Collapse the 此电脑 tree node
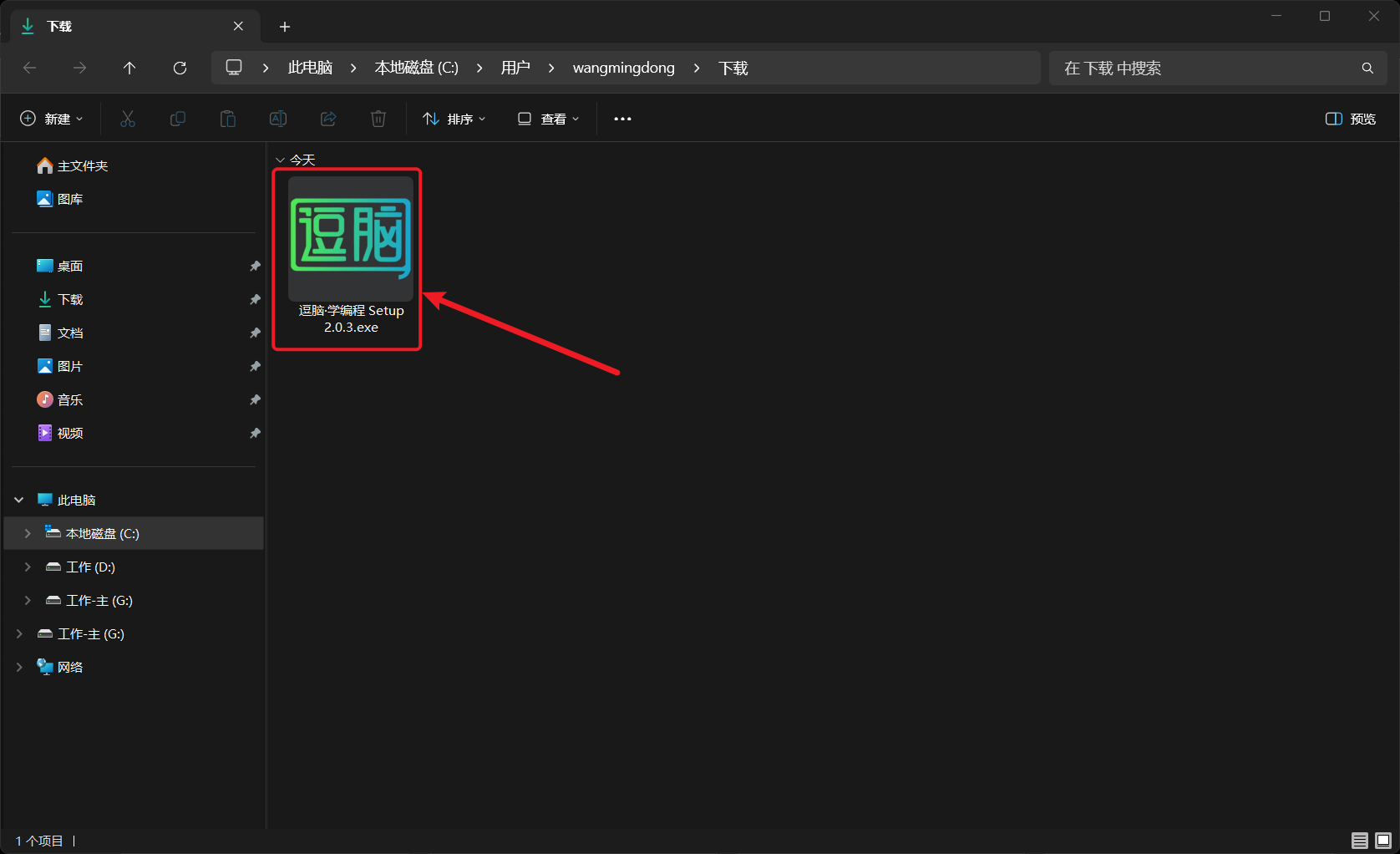The image size is (1400, 854). coord(19,500)
